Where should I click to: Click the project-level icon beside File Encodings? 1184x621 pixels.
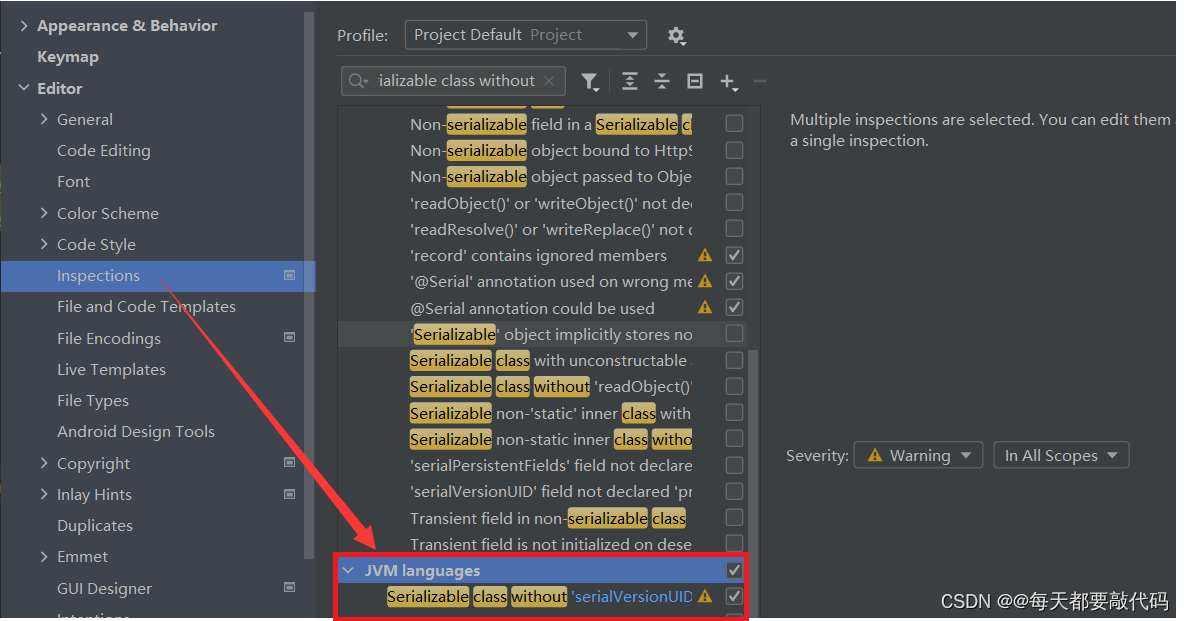289,337
